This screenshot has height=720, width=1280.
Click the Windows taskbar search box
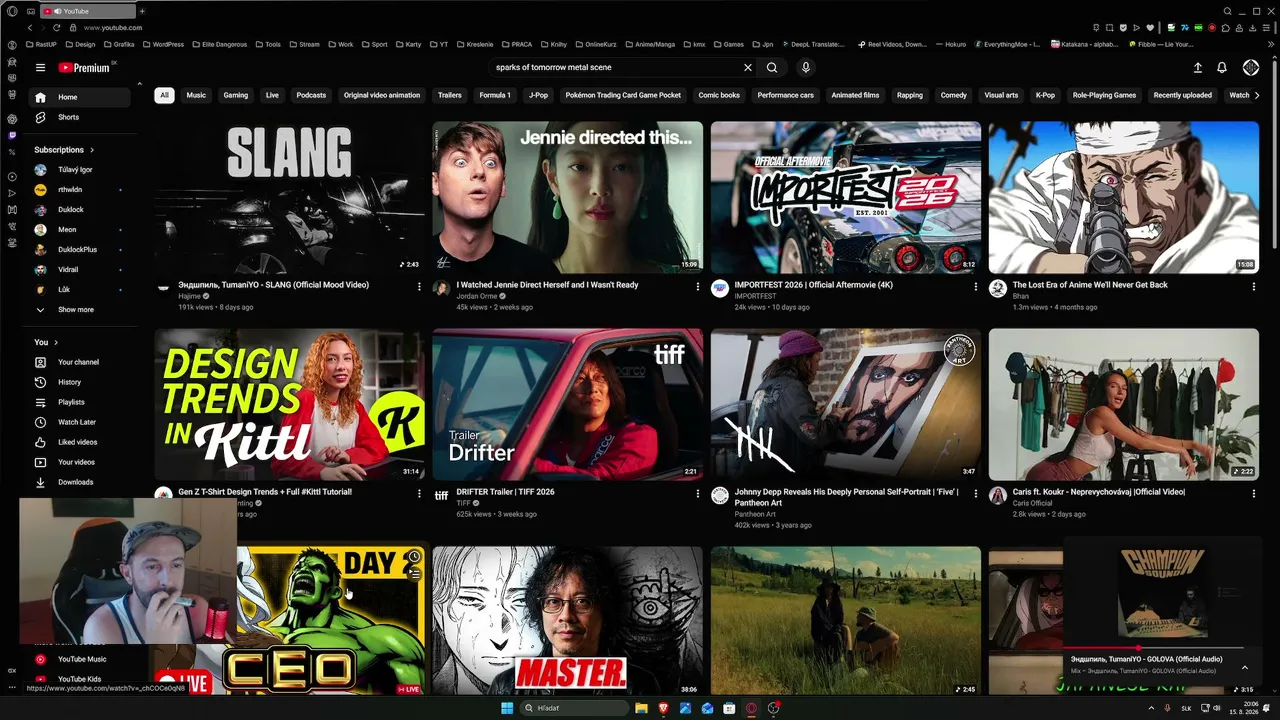click(574, 708)
